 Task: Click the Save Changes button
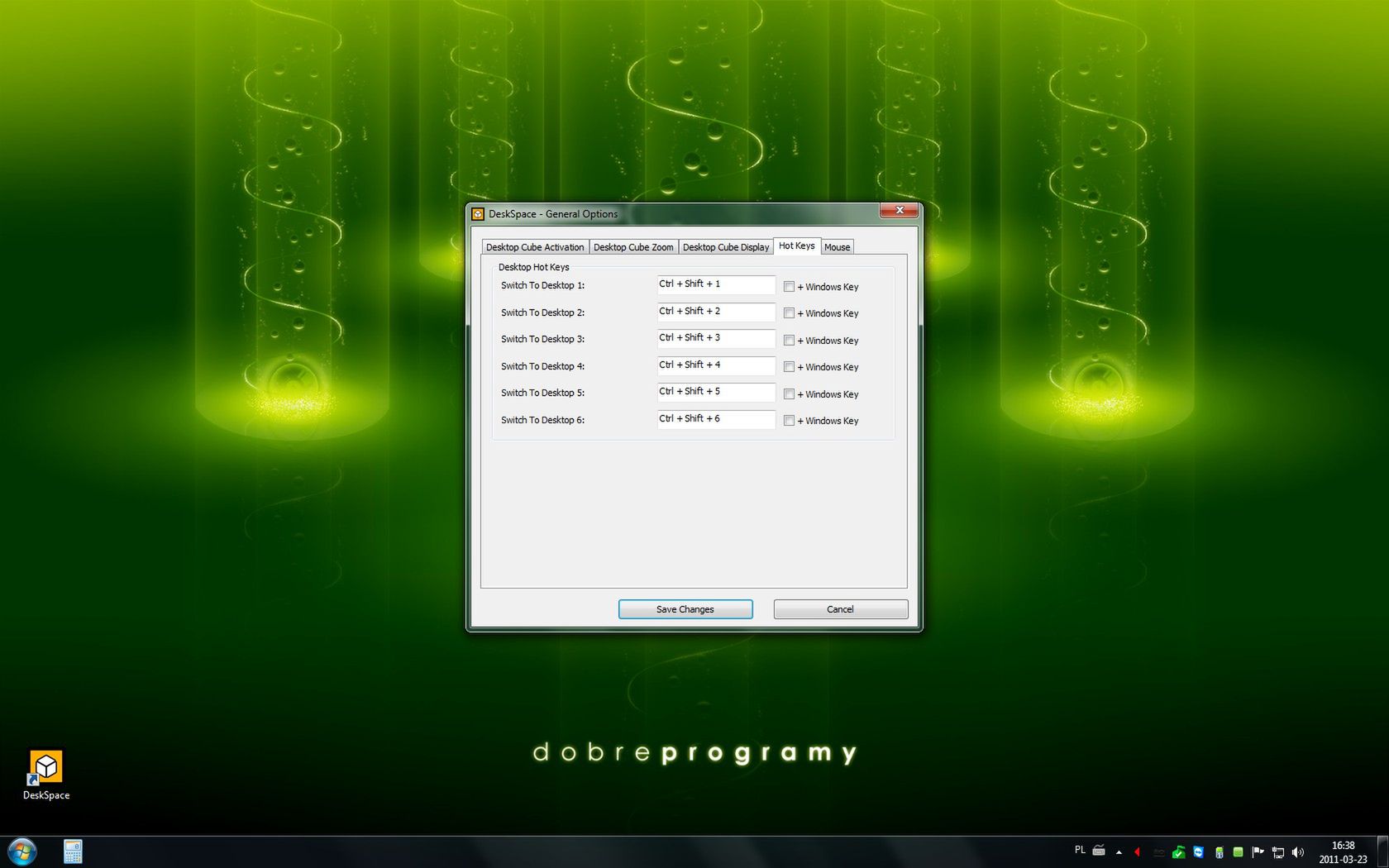pos(685,609)
